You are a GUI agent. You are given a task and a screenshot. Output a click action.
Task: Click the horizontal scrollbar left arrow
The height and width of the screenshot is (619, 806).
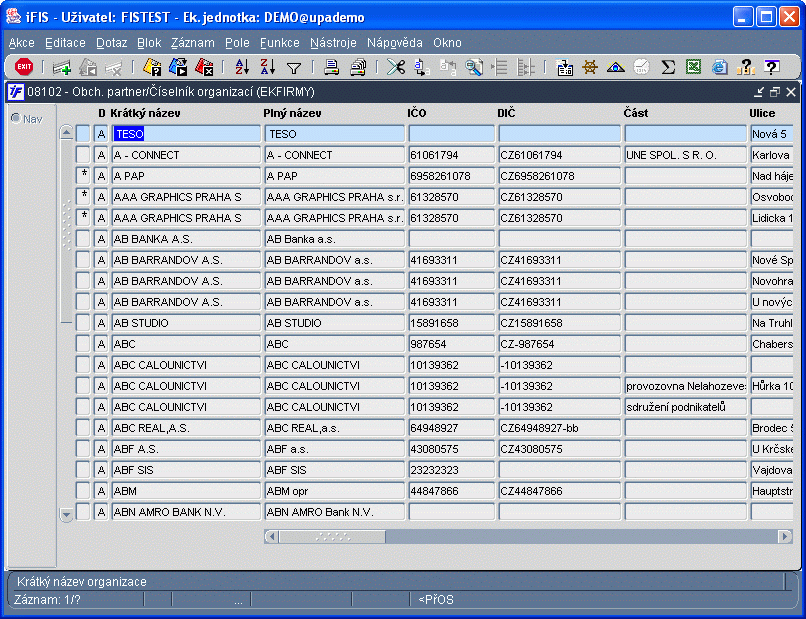pos(272,537)
